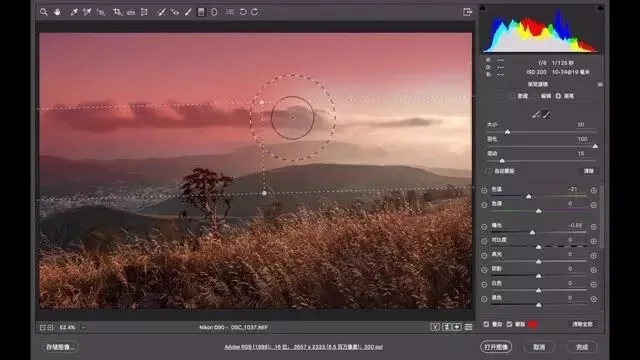The height and width of the screenshot is (360, 640).
Task: Open the Preferences list icon
Action: click(x=230, y=12)
